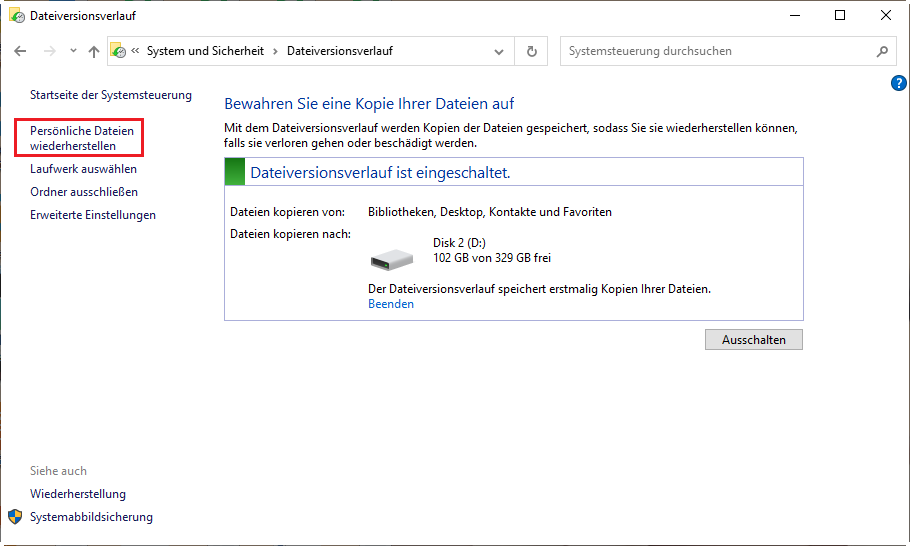Click the double chevron at the breadcrumb start
The height and width of the screenshot is (546, 910).
tap(135, 51)
